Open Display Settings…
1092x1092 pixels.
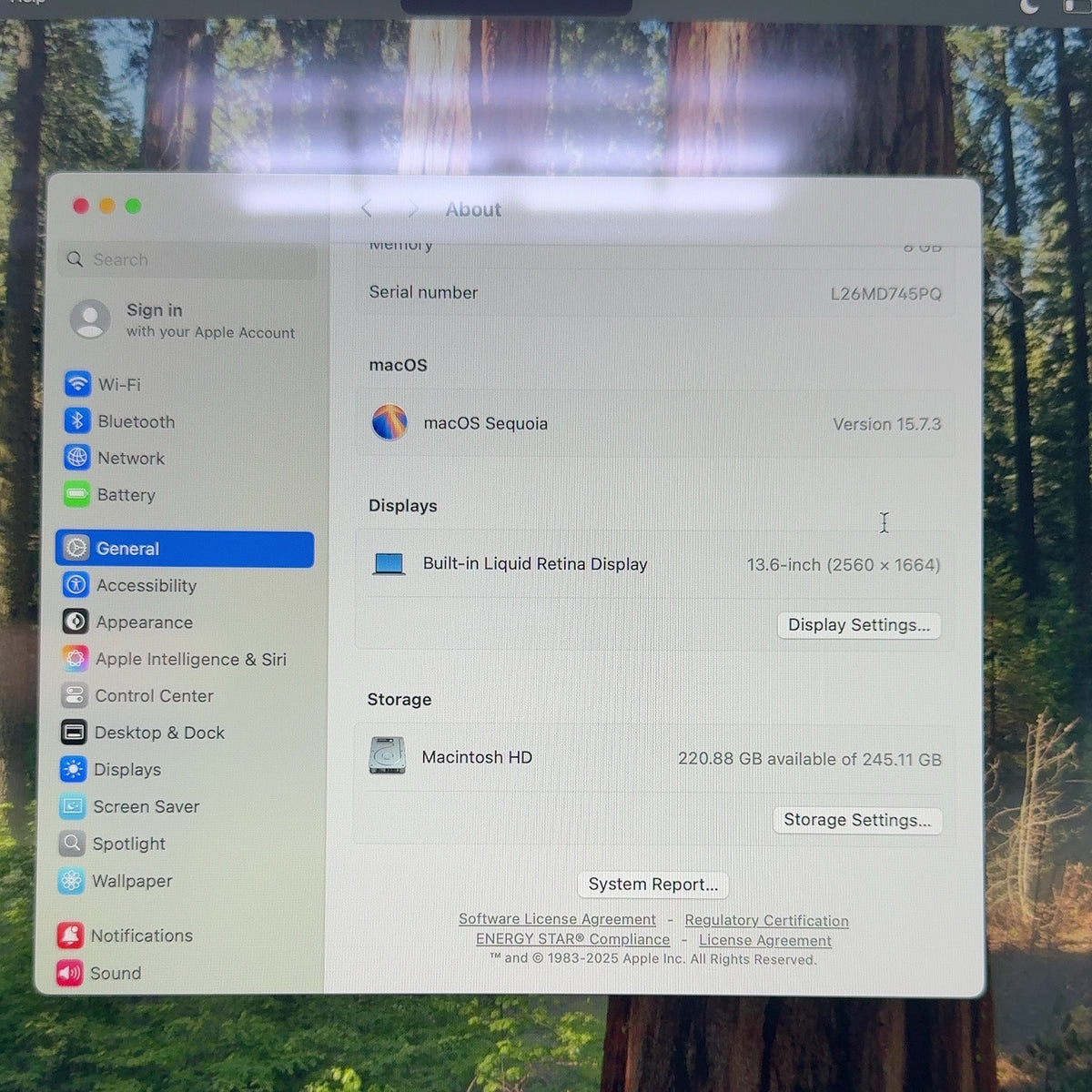click(x=859, y=625)
